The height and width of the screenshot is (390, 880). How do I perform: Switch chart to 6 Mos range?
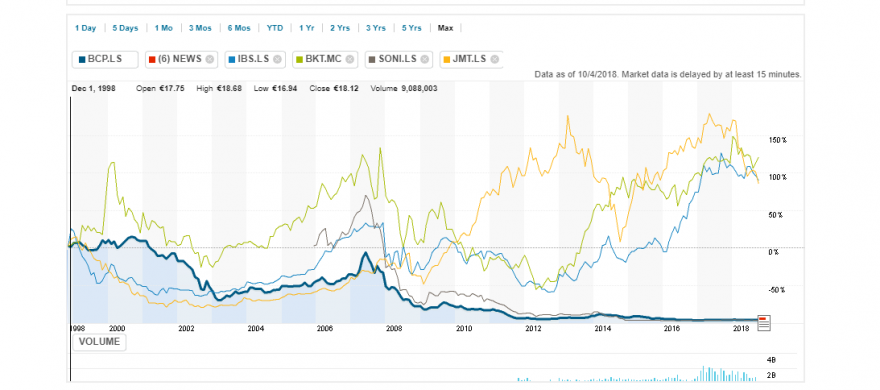click(x=239, y=28)
